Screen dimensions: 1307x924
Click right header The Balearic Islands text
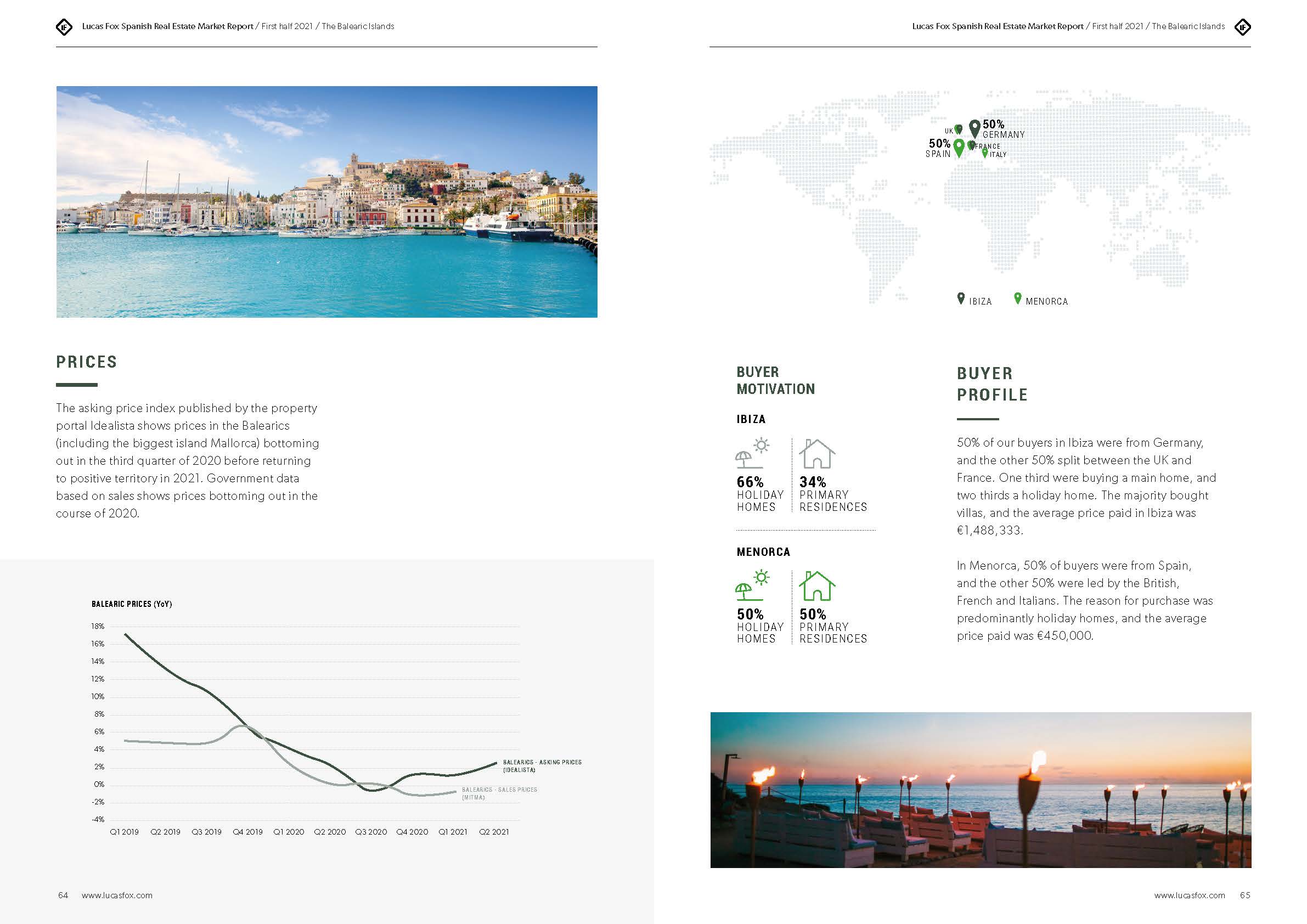1188,26
